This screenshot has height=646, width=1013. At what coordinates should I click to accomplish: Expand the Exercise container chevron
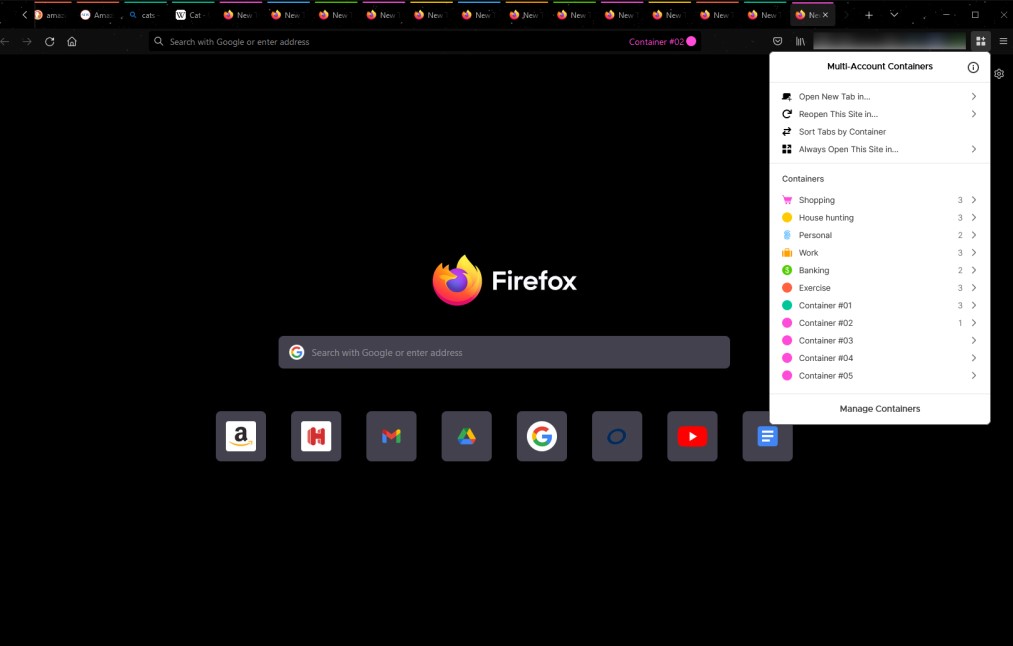[974, 288]
